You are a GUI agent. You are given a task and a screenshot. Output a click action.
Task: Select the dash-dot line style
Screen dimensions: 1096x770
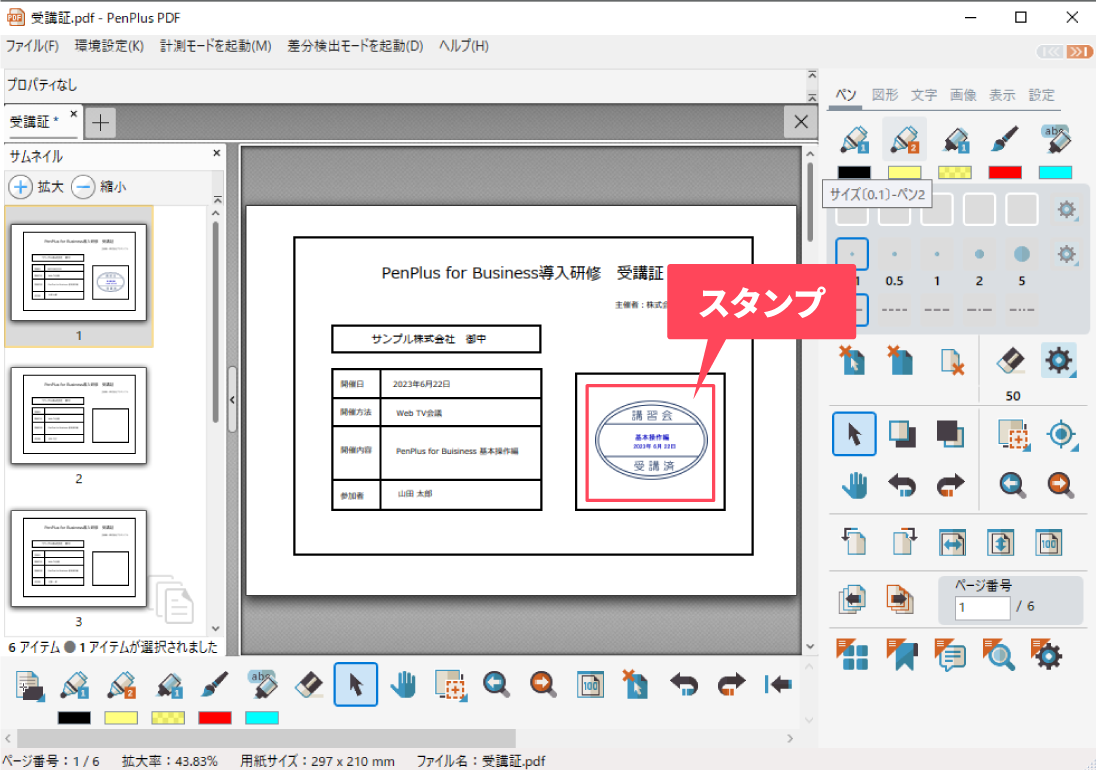[979, 310]
